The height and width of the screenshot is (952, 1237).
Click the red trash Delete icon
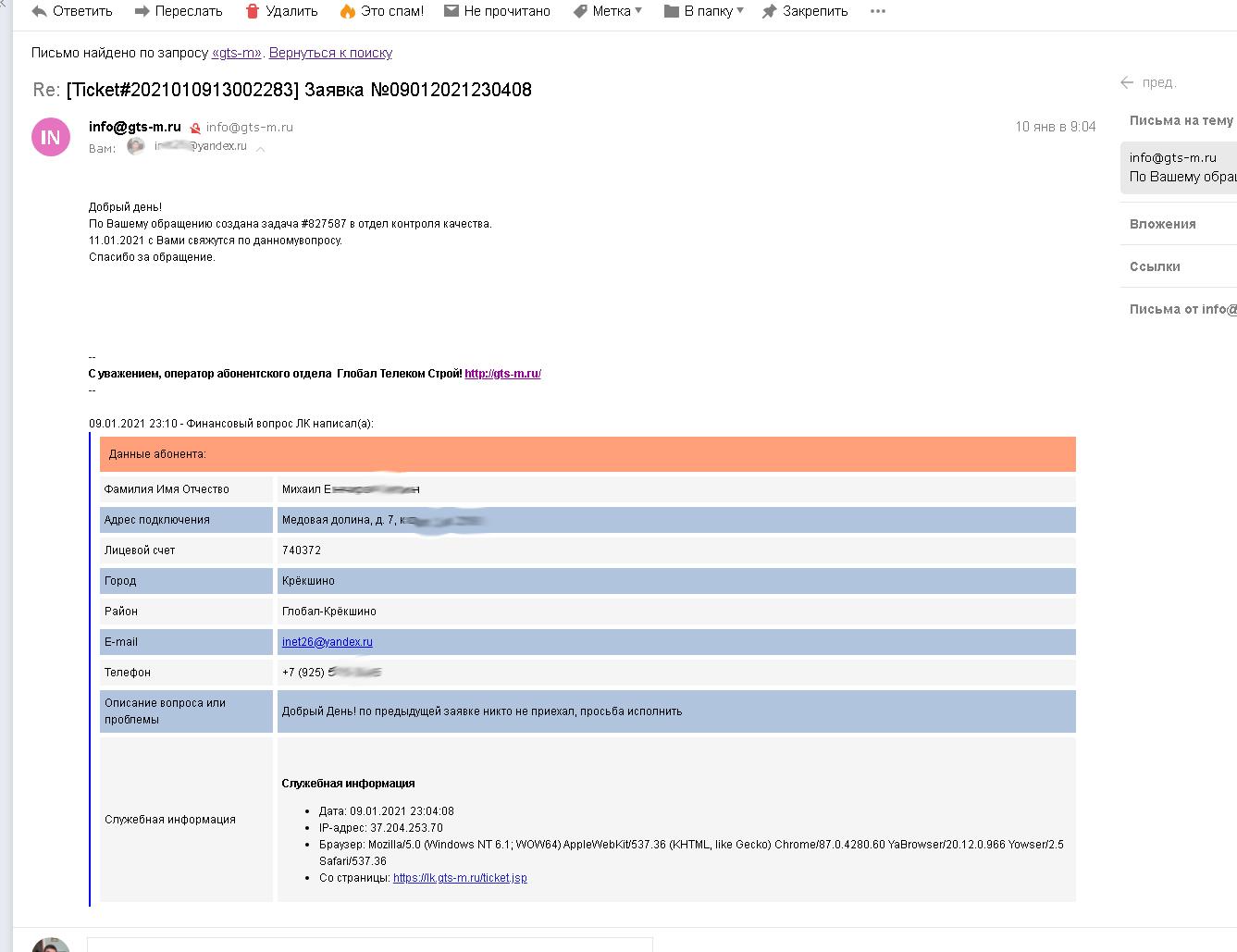(253, 11)
